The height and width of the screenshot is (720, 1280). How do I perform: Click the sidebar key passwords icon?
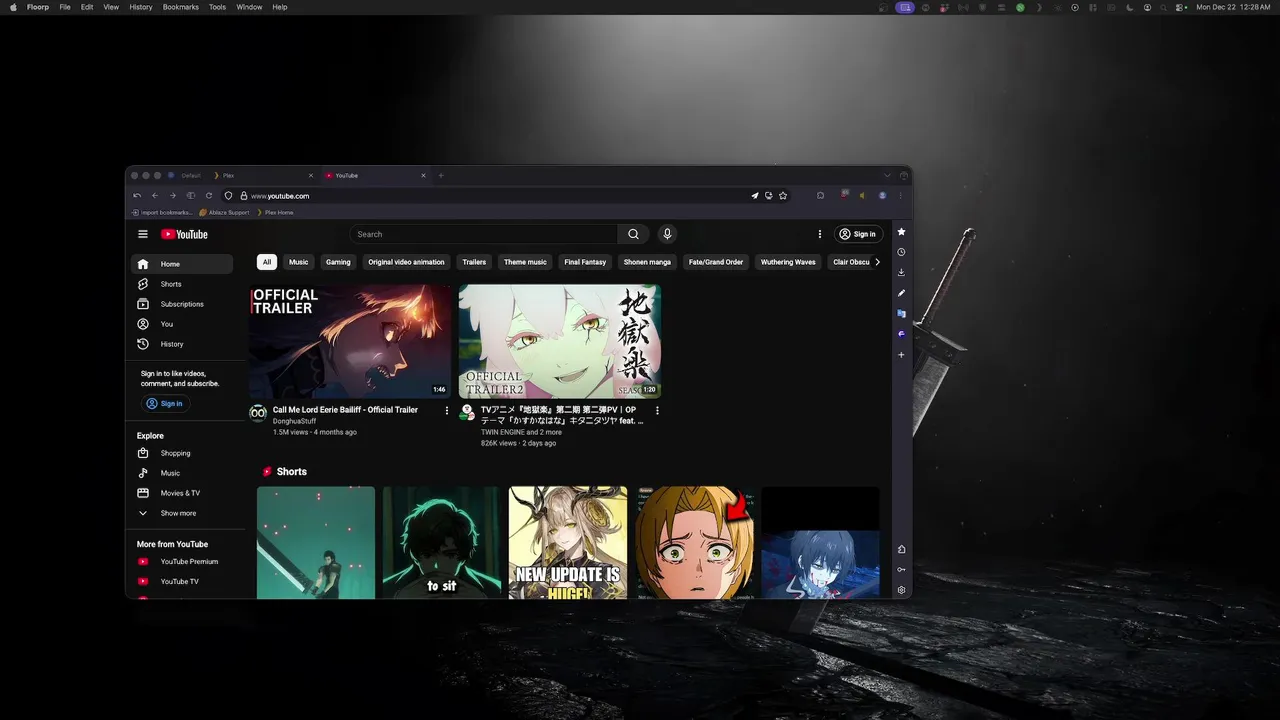click(901, 570)
